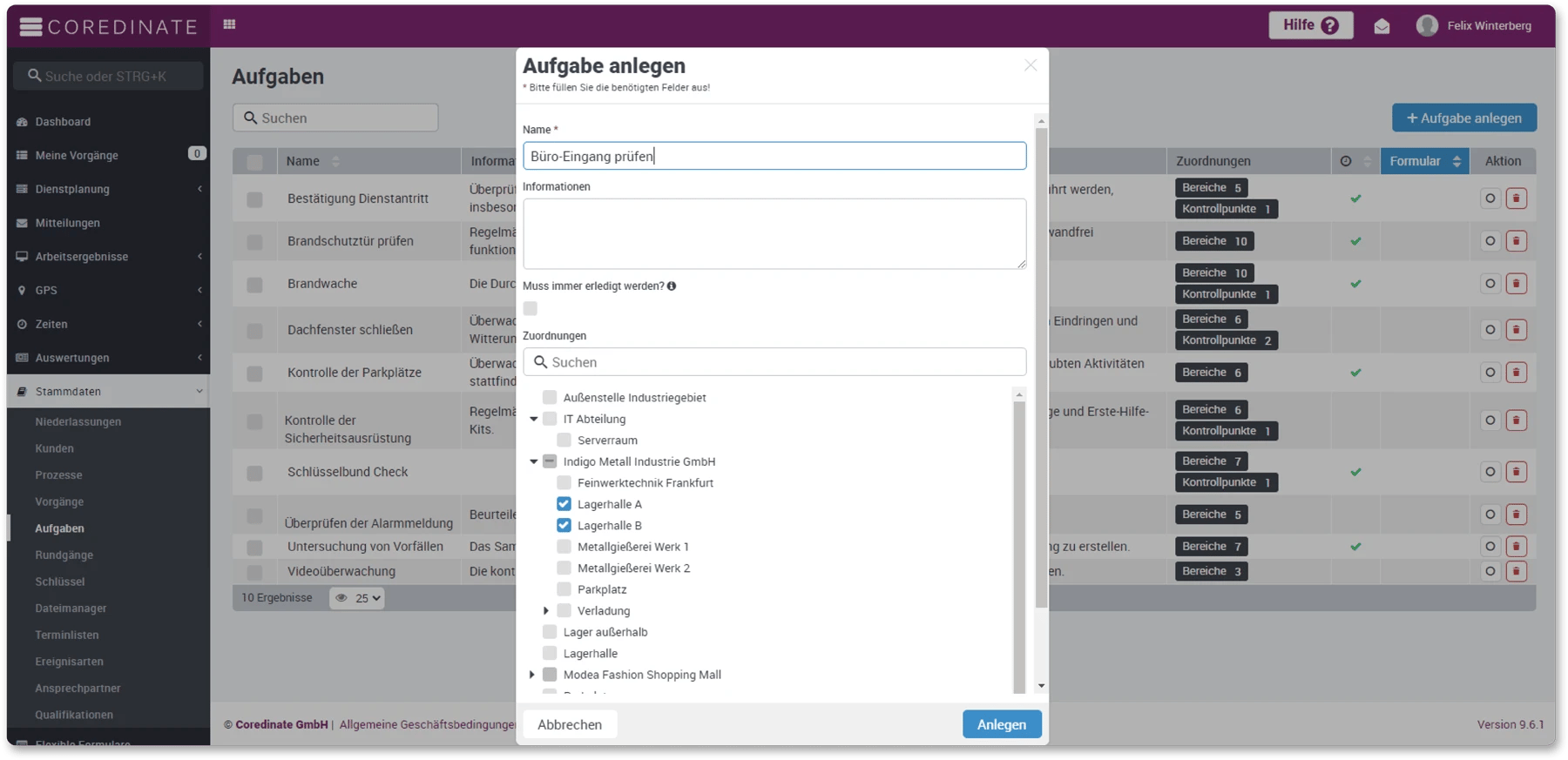Viewport: 1568px width, 760px height.
Task: Click the Felix Winterberg user avatar
Action: pos(1427,26)
